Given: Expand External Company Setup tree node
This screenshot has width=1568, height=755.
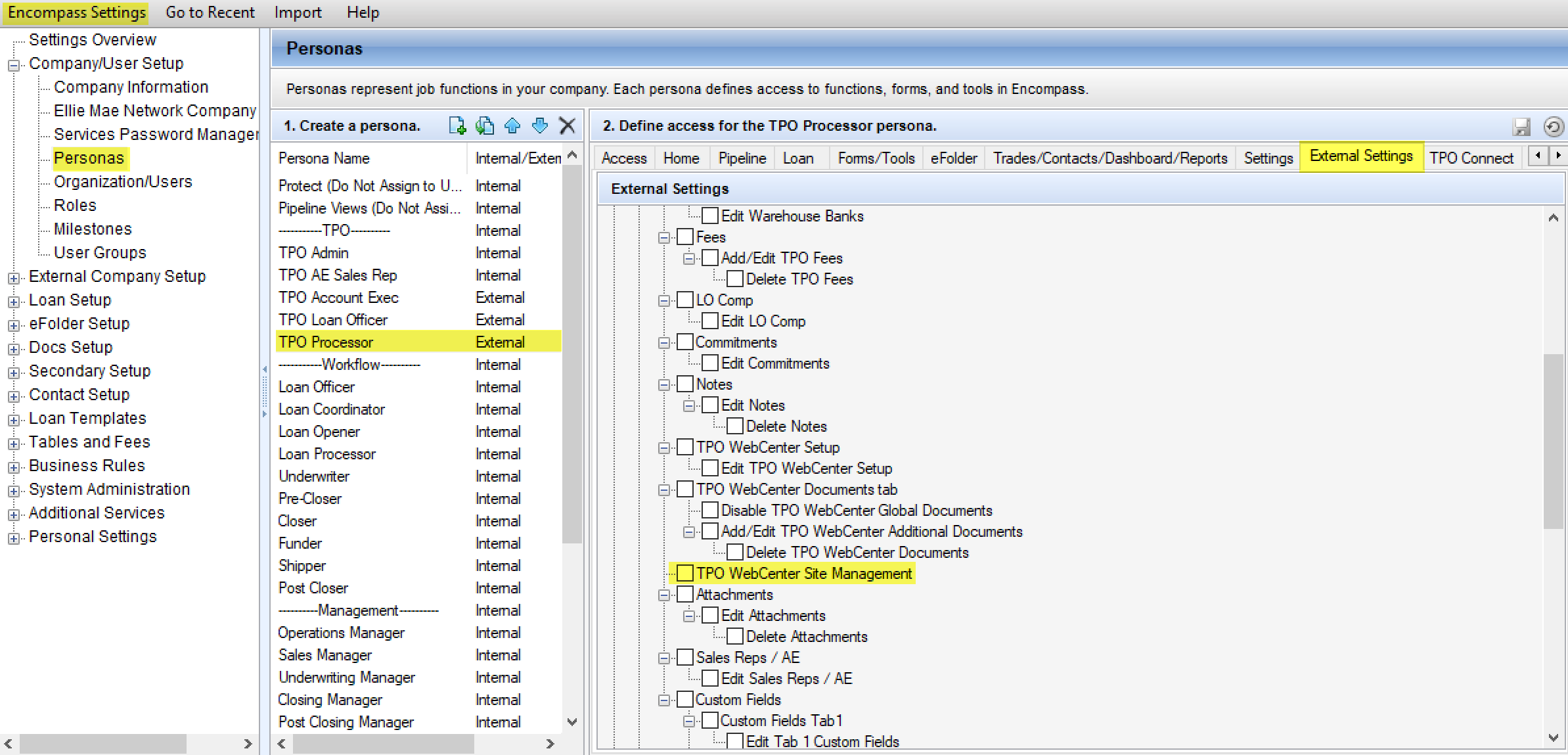Looking at the screenshot, I should coord(13,278).
